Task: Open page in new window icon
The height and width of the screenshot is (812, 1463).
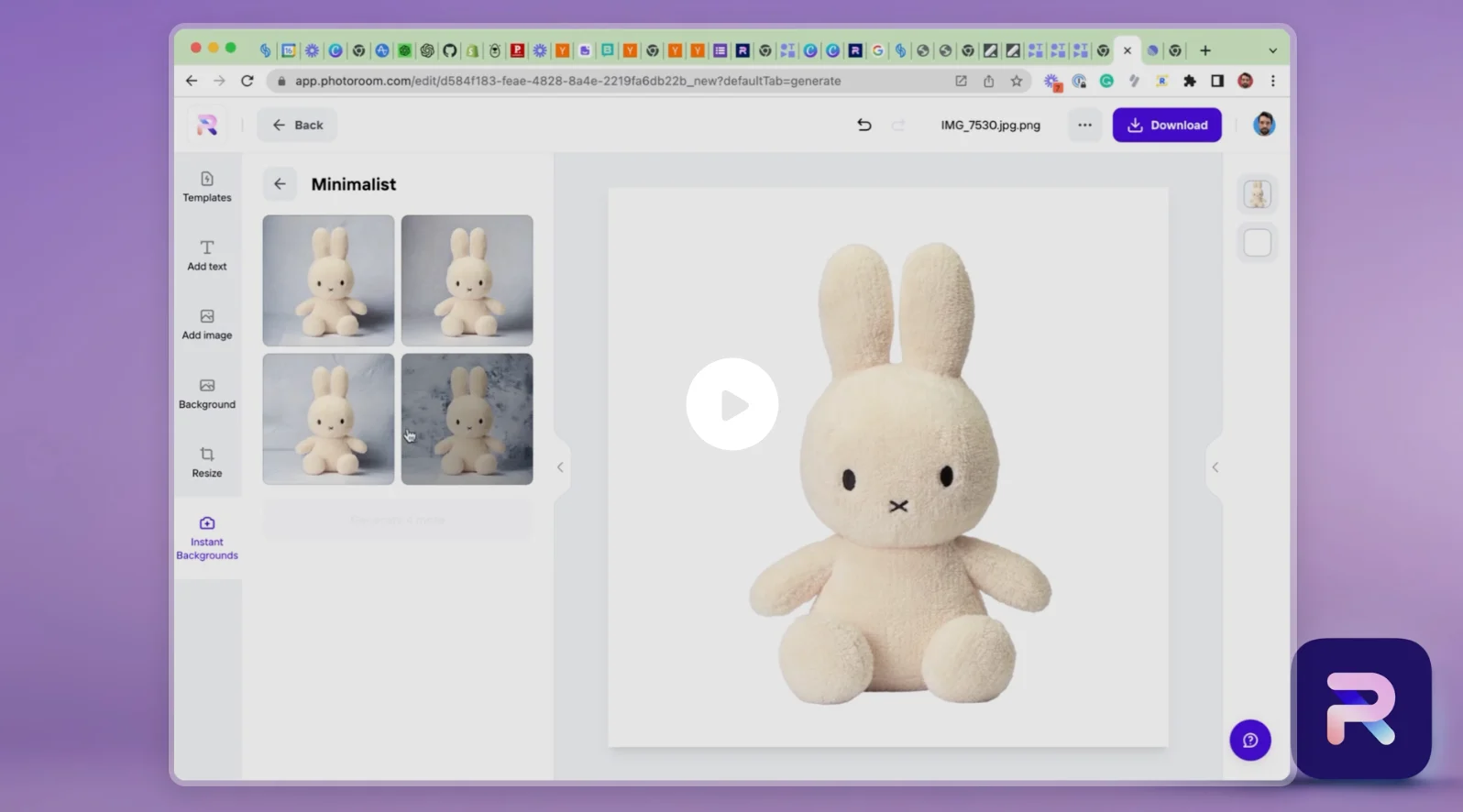Action: [x=961, y=81]
